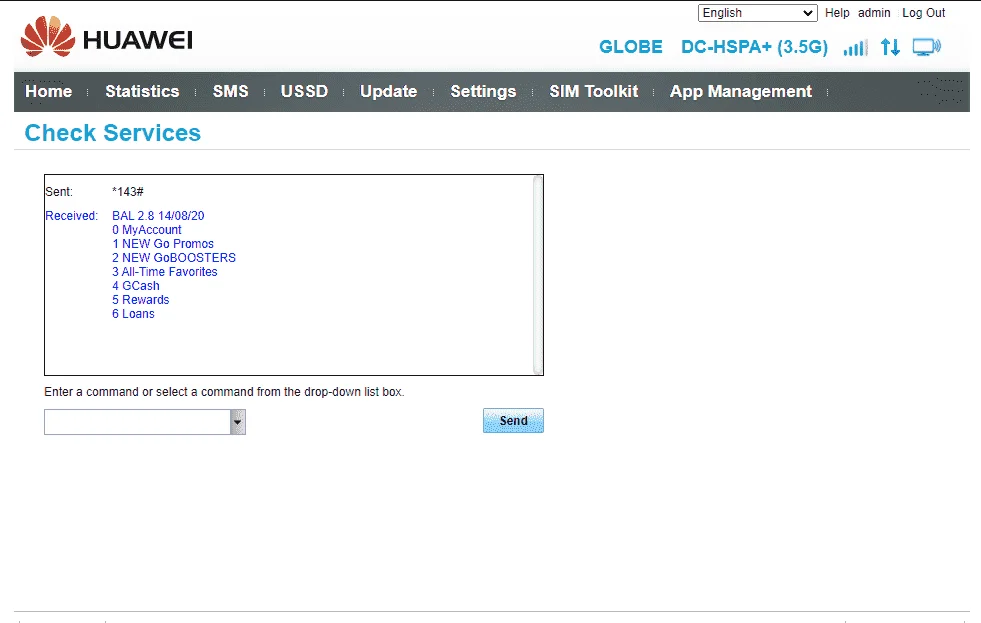Viewport: 981px width, 623px height.
Task: Click the 0 MyAccount line
Action: [147, 230]
